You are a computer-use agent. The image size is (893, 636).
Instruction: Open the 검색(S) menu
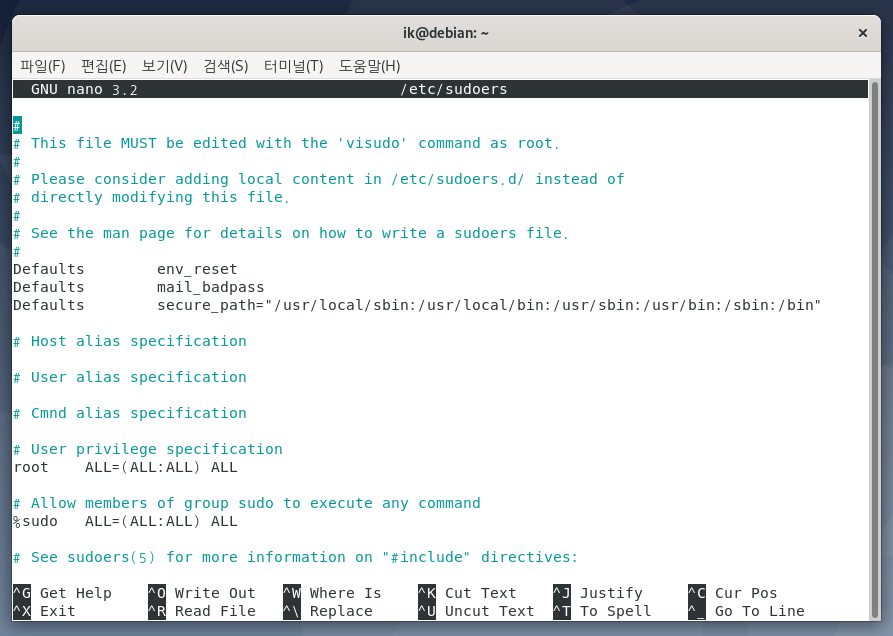pos(226,66)
